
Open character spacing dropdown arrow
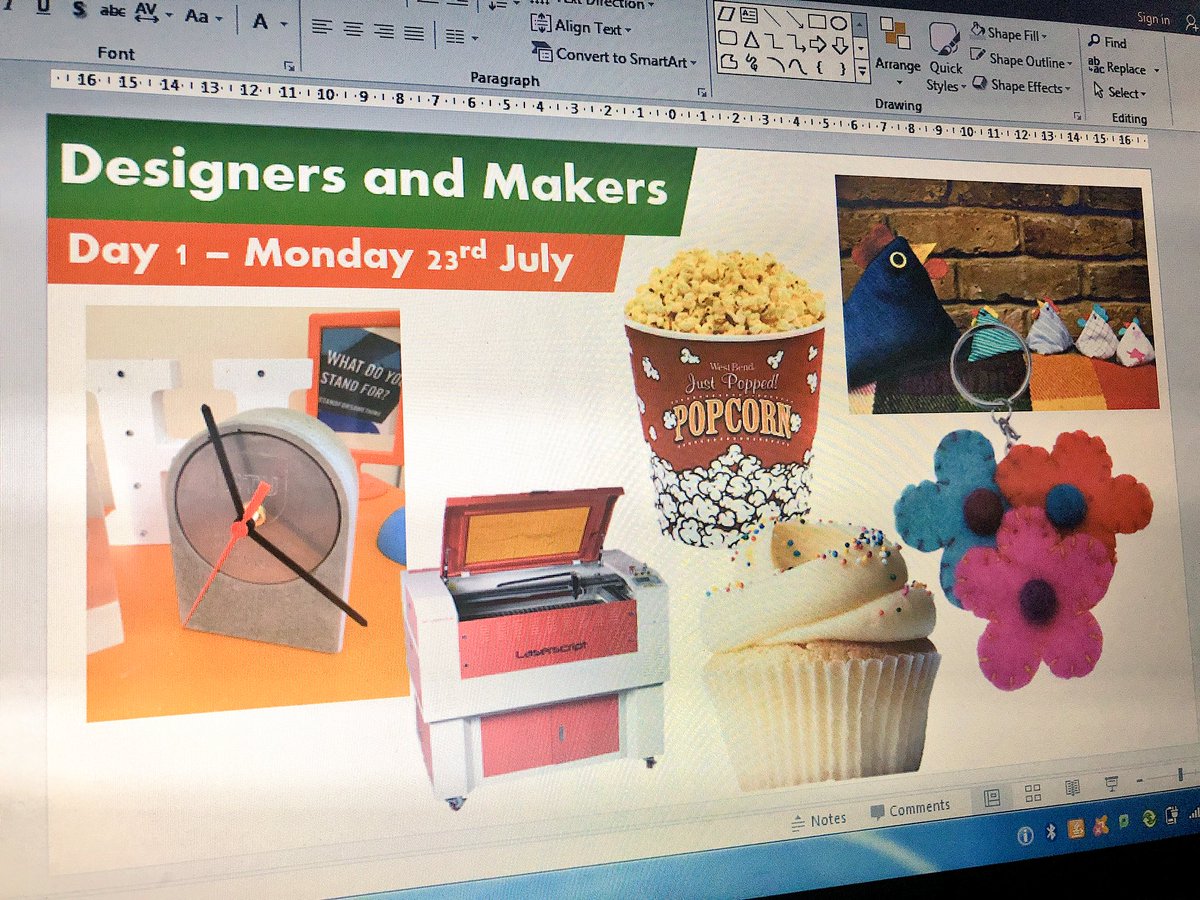(168, 17)
